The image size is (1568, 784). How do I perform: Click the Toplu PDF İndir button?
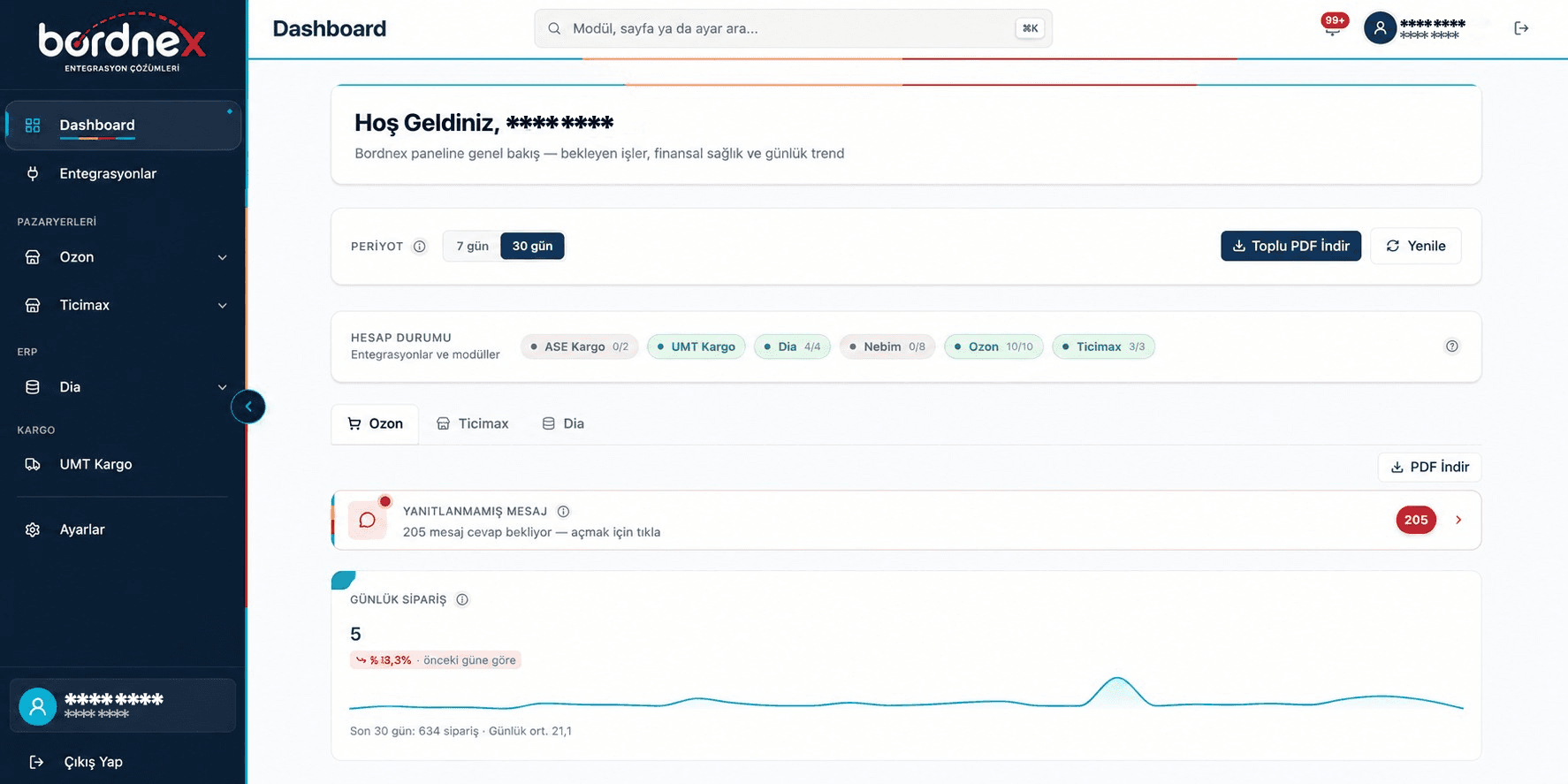click(x=1290, y=246)
